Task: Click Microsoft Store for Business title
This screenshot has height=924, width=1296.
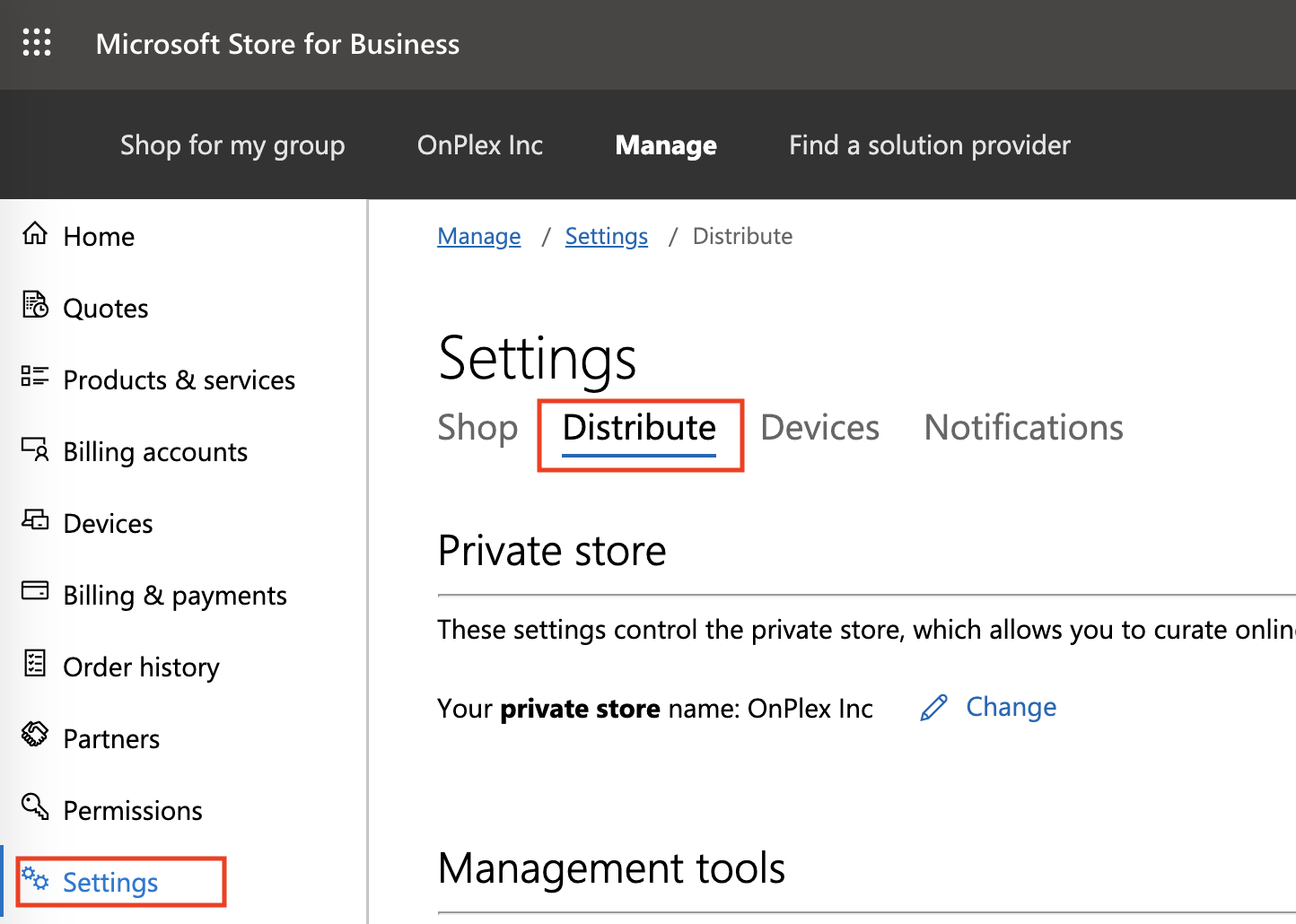Action: point(277,44)
